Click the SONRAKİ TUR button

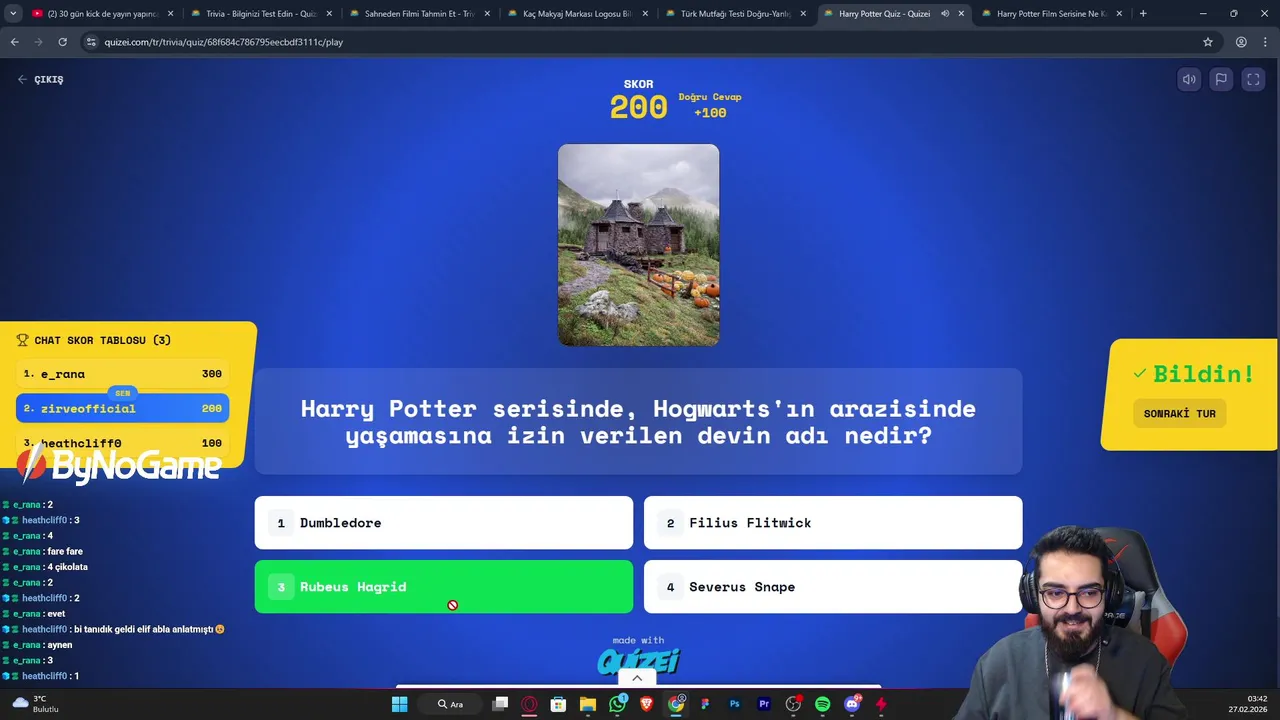(x=1179, y=414)
